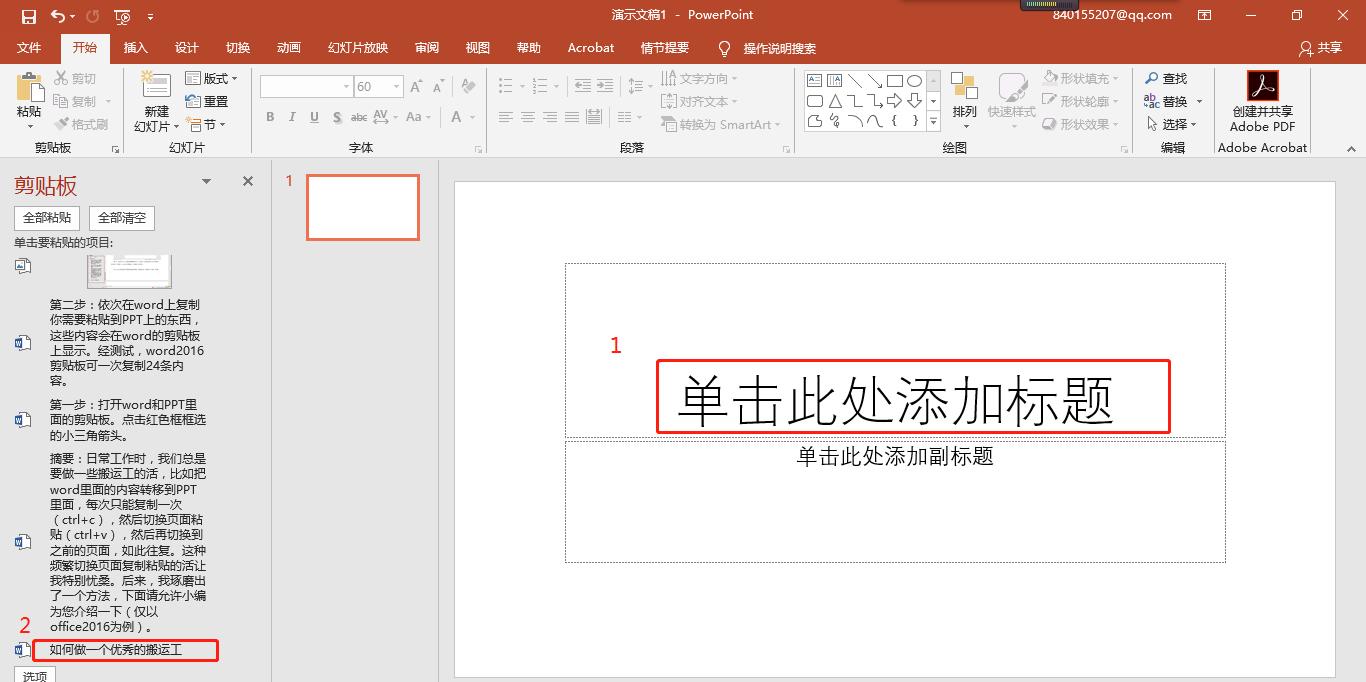The width and height of the screenshot is (1366, 682).
Task: Switch to the 插入 (Insert) ribbon tab
Action: [x=138, y=47]
